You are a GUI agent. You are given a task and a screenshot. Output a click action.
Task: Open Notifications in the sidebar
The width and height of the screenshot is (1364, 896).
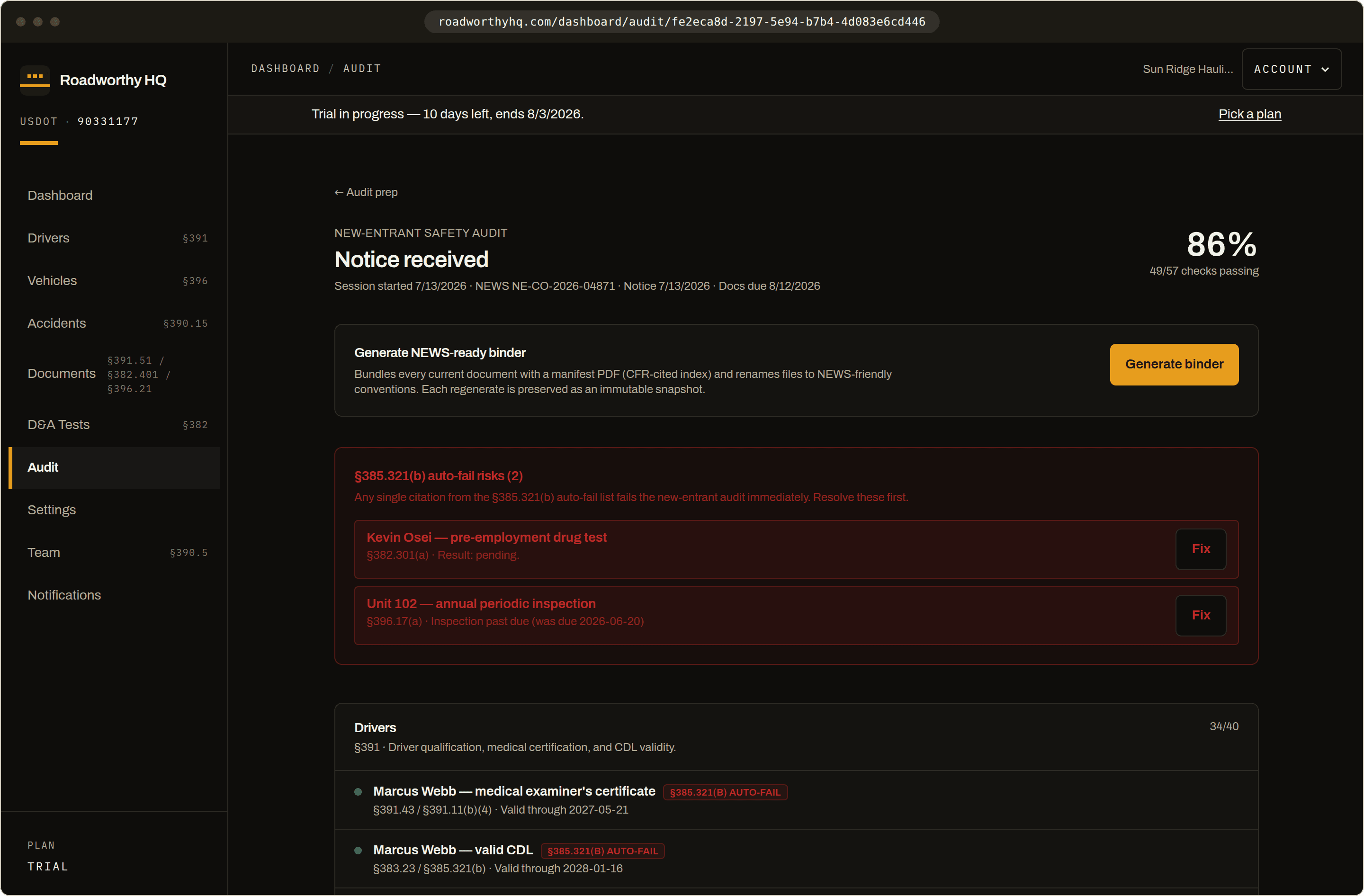click(x=115, y=595)
